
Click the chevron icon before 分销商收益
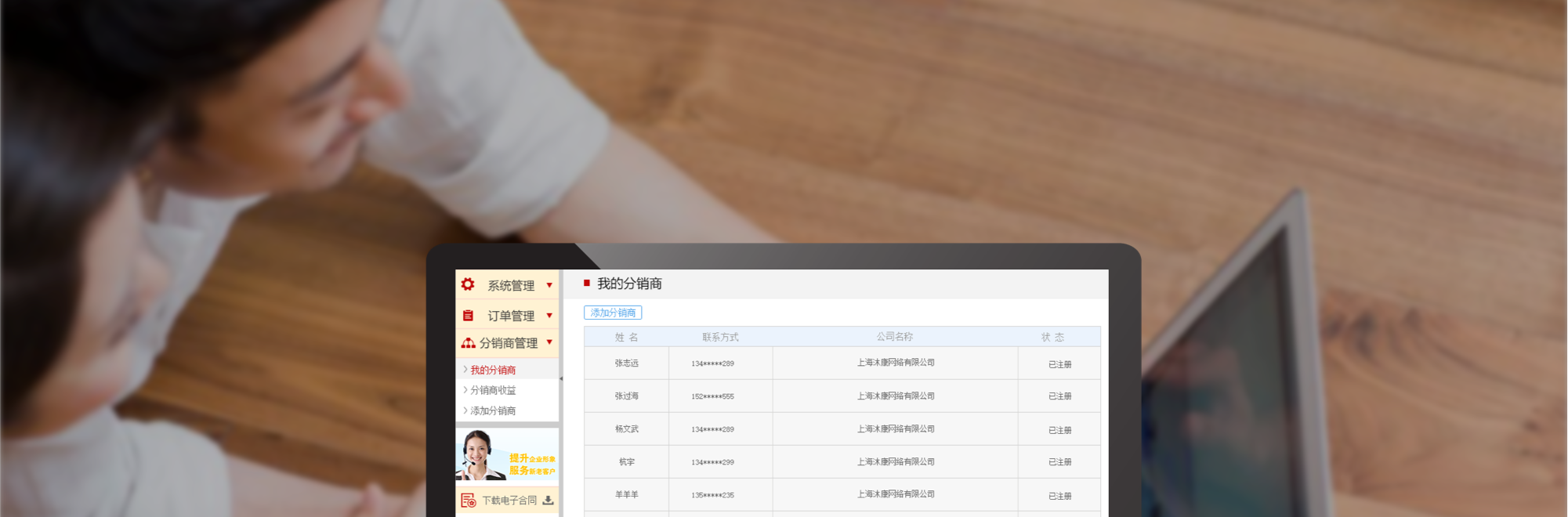click(465, 390)
